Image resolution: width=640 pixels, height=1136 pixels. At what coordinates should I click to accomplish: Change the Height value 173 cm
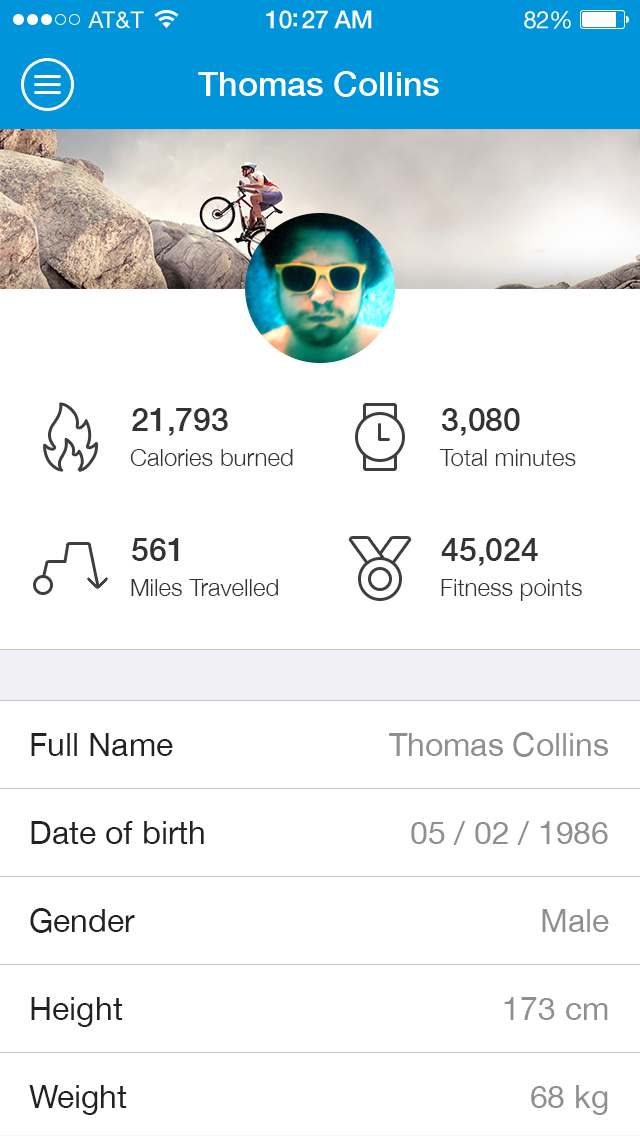pos(555,1009)
